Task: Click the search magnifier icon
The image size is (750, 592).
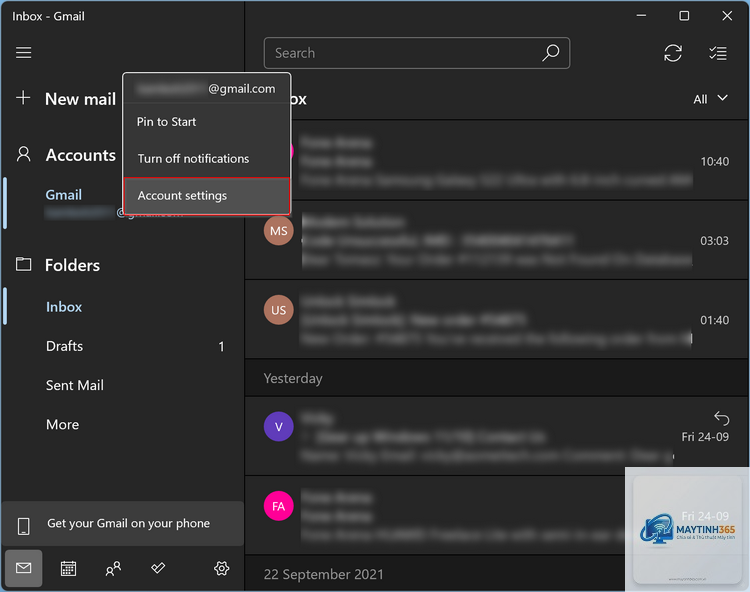Action: 551,53
